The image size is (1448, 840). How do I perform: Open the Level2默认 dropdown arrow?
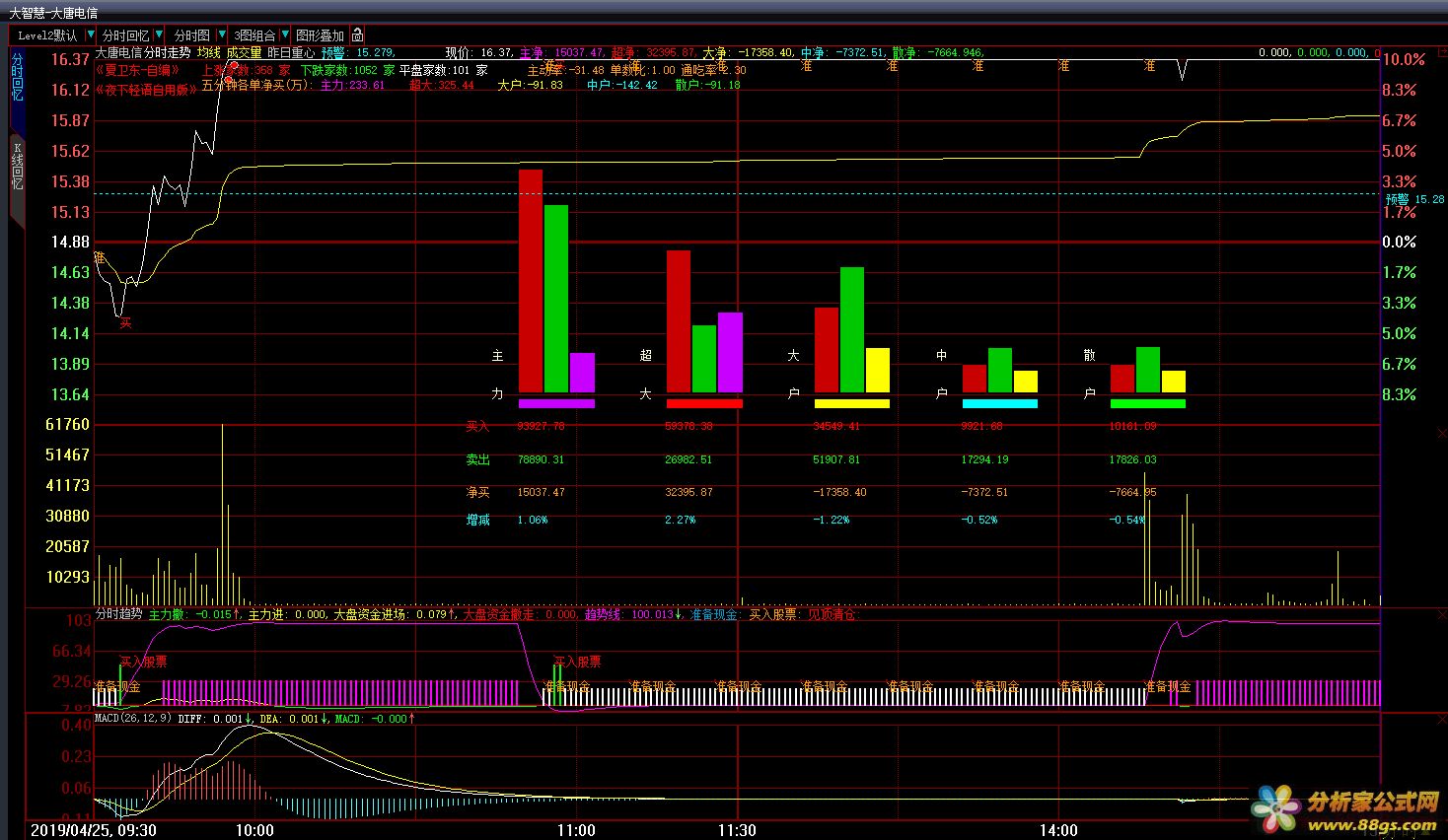pyautogui.click(x=92, y=35)
